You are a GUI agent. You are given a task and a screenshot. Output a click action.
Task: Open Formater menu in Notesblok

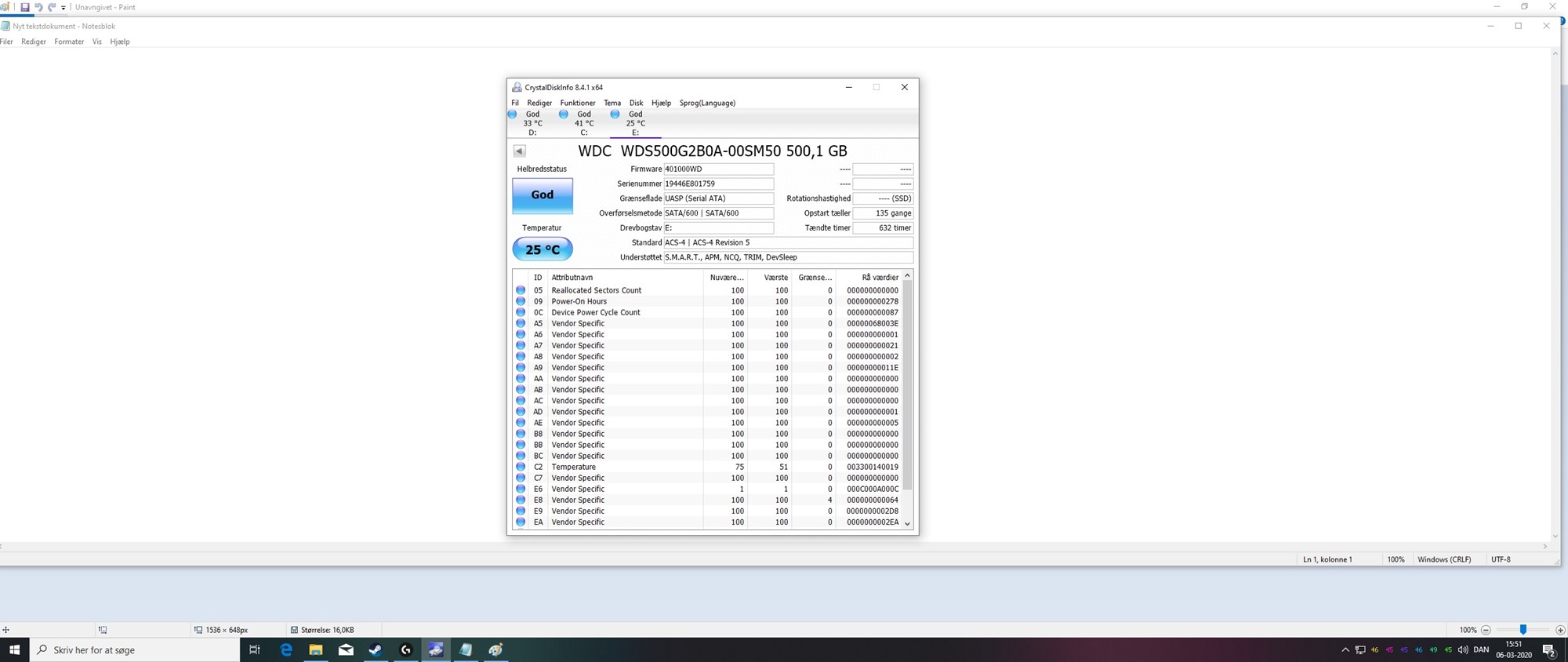69,42
